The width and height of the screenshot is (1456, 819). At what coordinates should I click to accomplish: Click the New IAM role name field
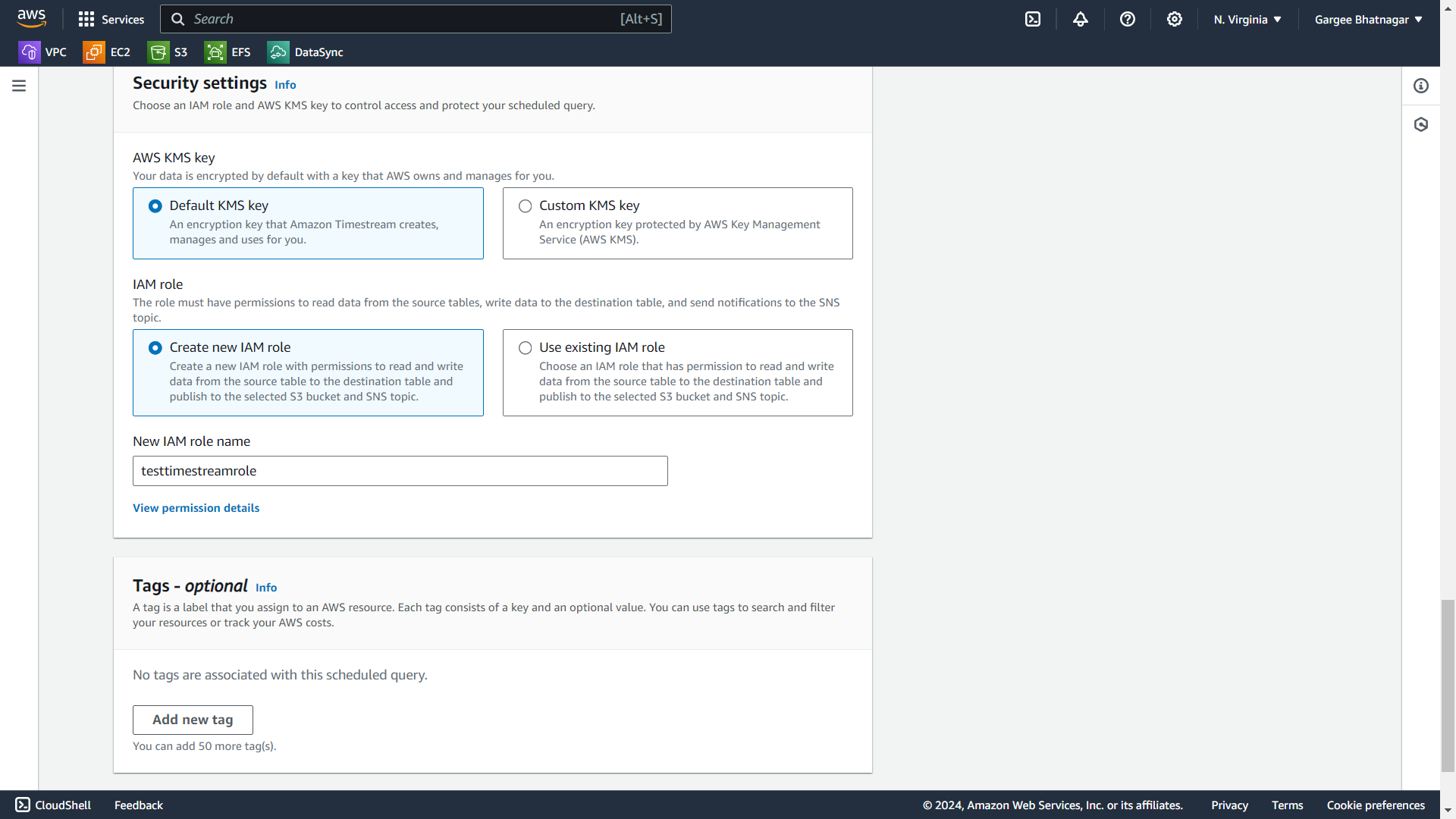pos(400,471)
